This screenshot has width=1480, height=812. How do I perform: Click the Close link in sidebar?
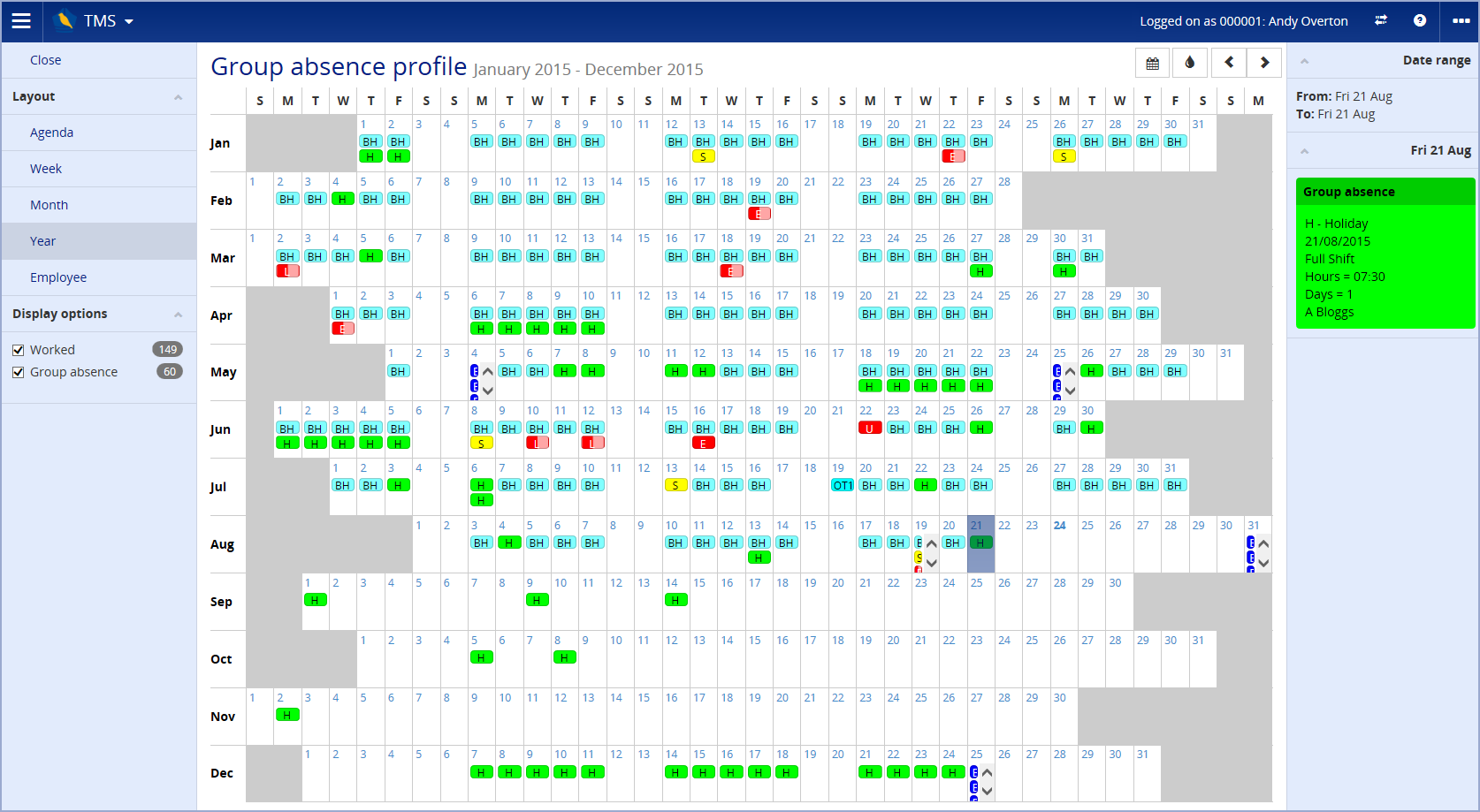[x=45, y=60]
